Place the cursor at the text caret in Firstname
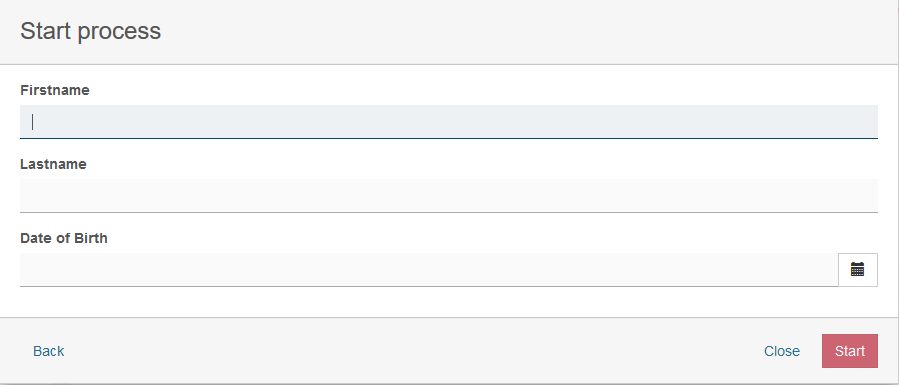This screenshot has width=899, height=385. (x=33, y=121)
